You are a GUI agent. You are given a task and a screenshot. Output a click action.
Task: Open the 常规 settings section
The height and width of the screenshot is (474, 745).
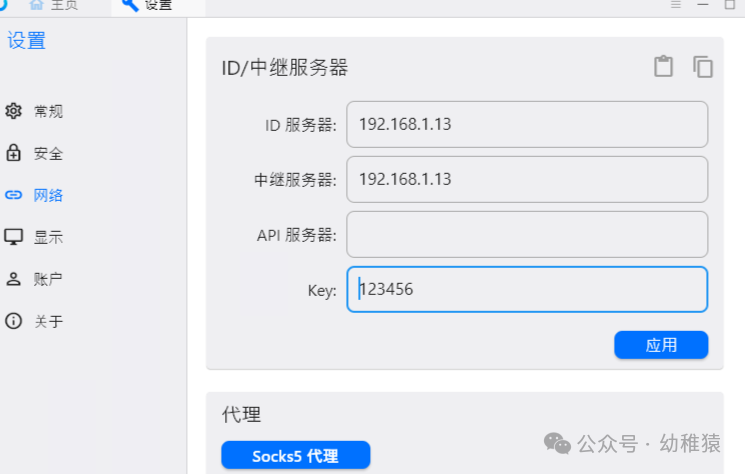point(48,111)
